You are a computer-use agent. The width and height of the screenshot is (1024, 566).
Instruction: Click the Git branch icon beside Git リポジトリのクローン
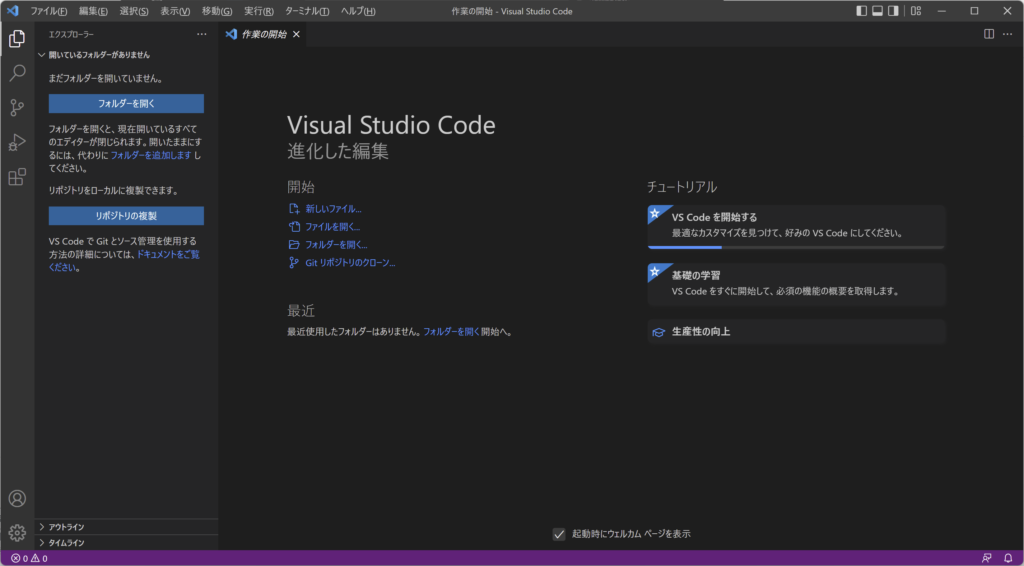(x=294, y=263)
